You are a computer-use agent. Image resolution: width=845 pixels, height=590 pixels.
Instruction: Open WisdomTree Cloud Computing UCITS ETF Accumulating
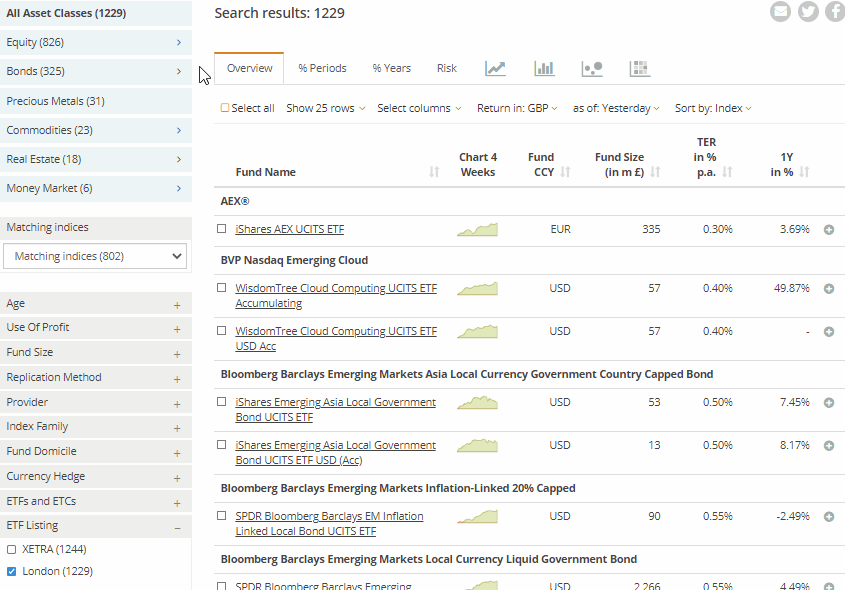click(335, 288)
